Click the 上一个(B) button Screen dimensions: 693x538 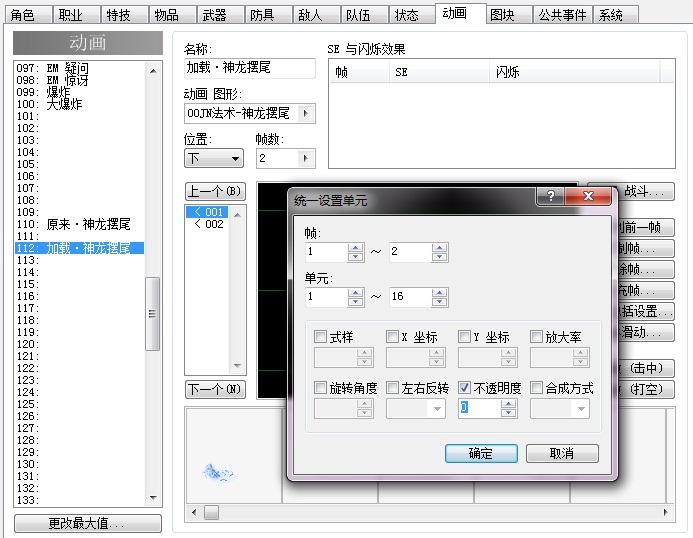pyautogui.click(x=215, y=191)
